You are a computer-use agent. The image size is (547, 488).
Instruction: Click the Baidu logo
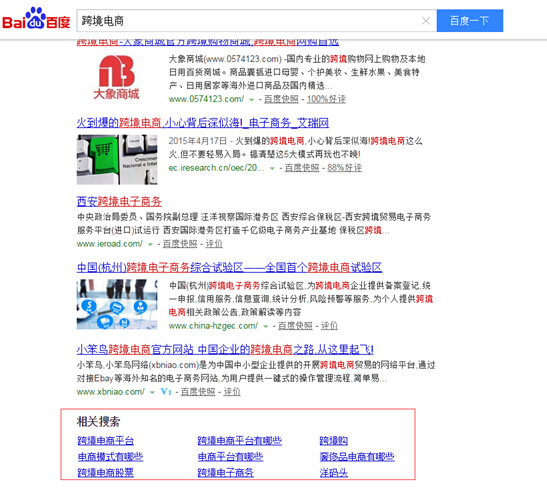(x=36, y=18)
